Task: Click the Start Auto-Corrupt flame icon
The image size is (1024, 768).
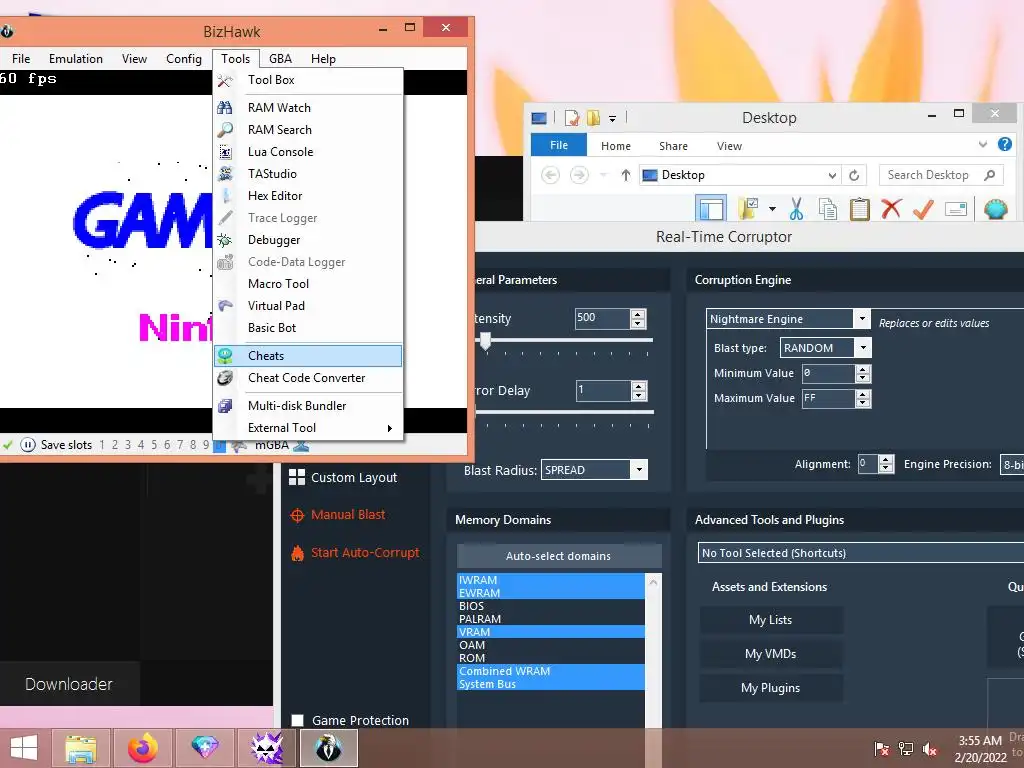Action: [297, 553]
